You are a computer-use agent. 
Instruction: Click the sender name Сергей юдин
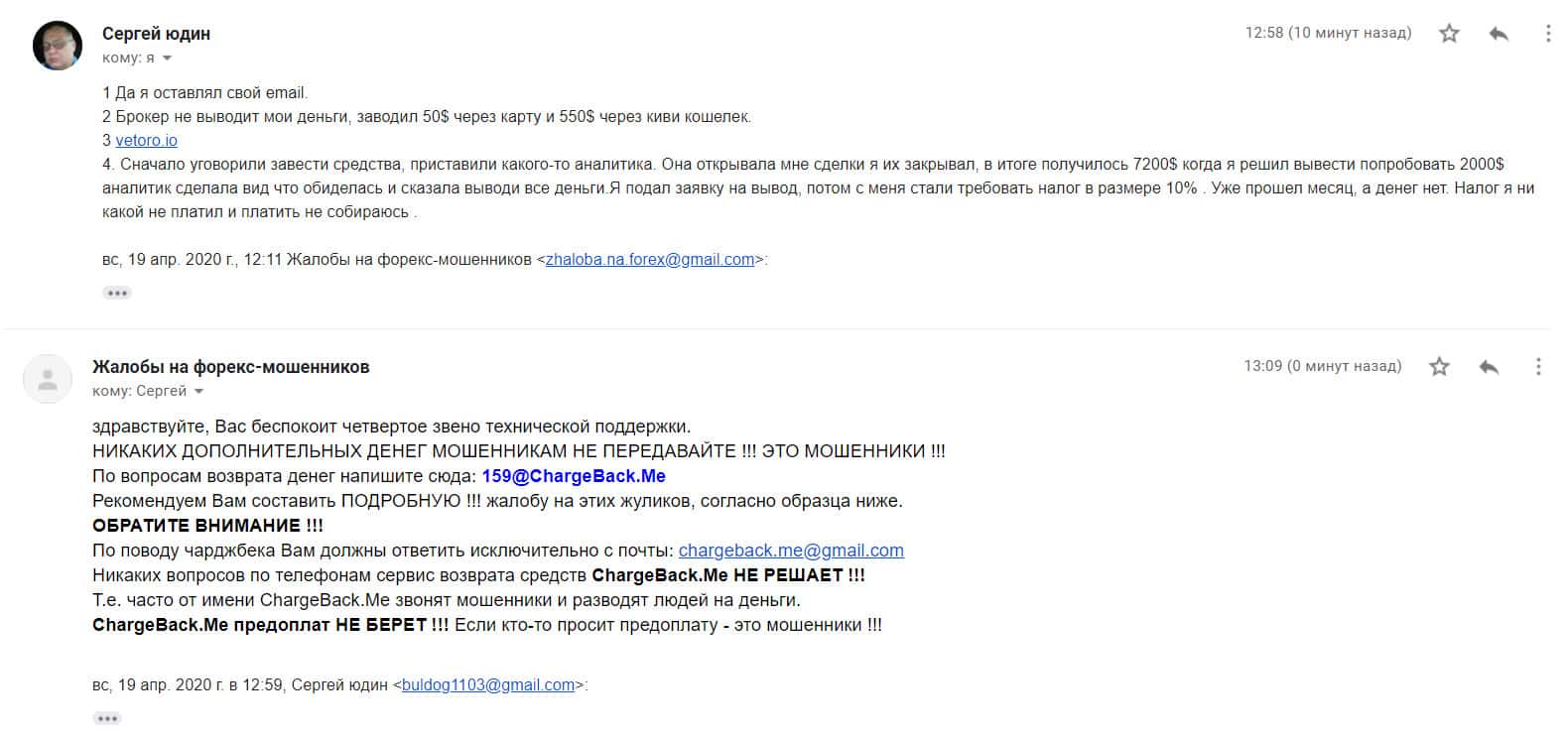(156, 34)
